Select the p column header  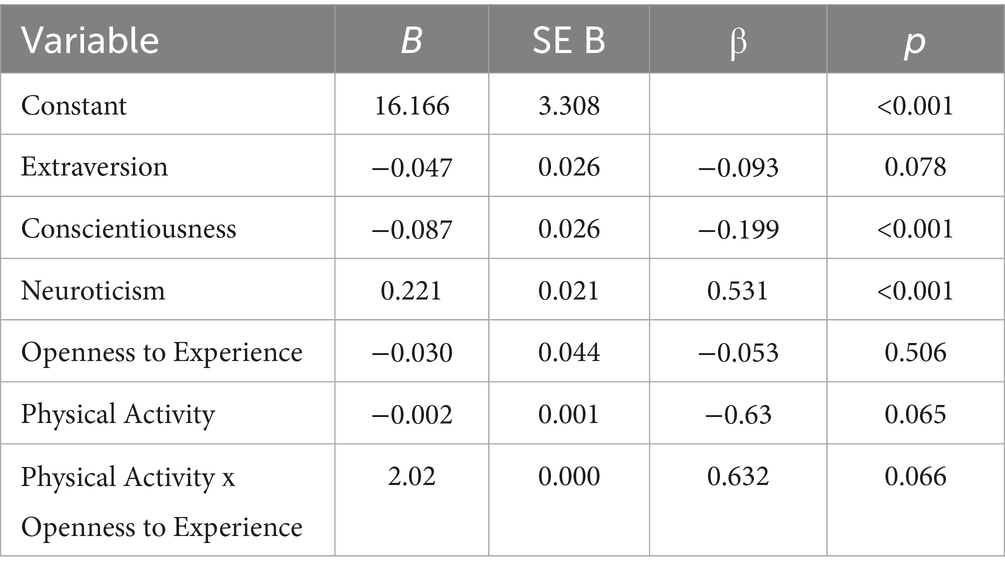[914, 41]
